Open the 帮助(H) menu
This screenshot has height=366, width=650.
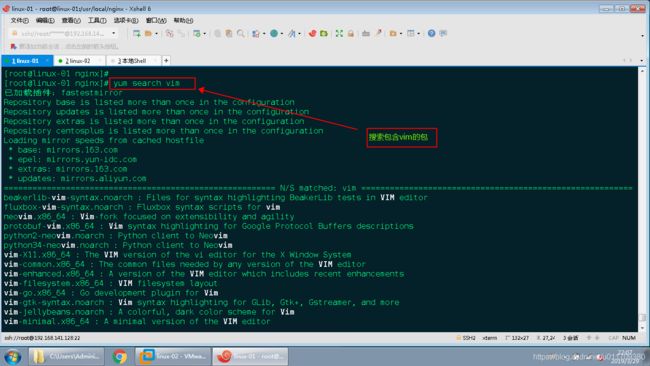tap(183, 20)
